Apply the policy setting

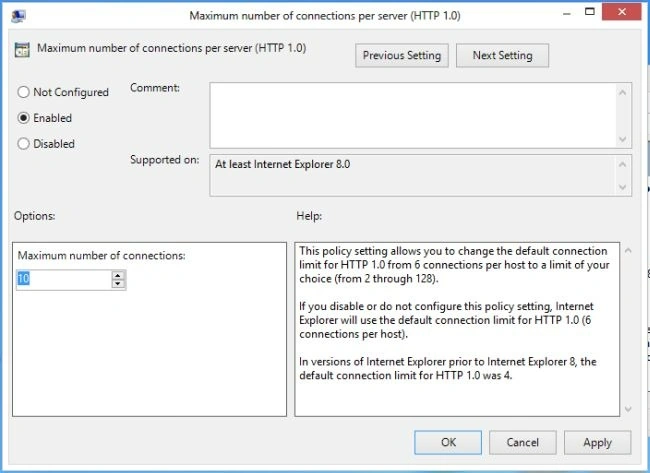[x=597, y=442]
